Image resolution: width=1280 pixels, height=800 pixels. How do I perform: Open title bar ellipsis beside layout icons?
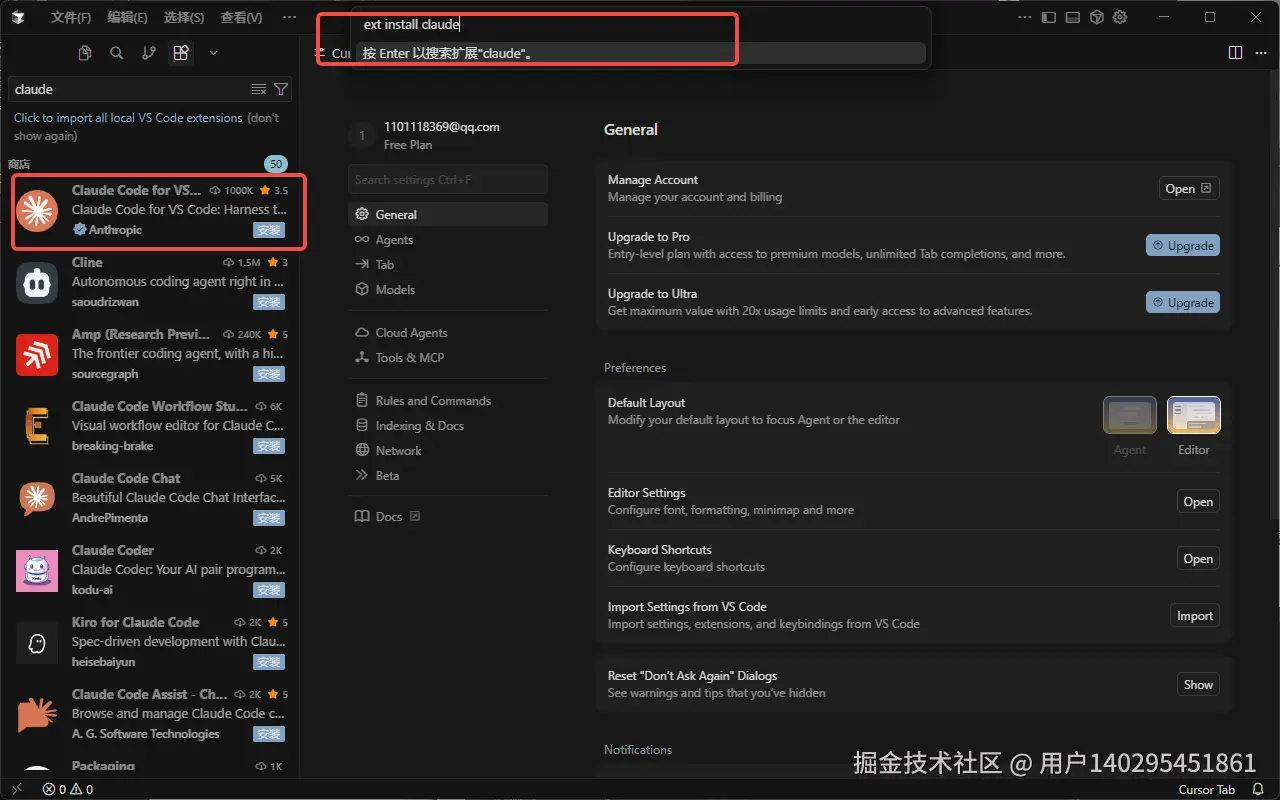[1025, 17]
